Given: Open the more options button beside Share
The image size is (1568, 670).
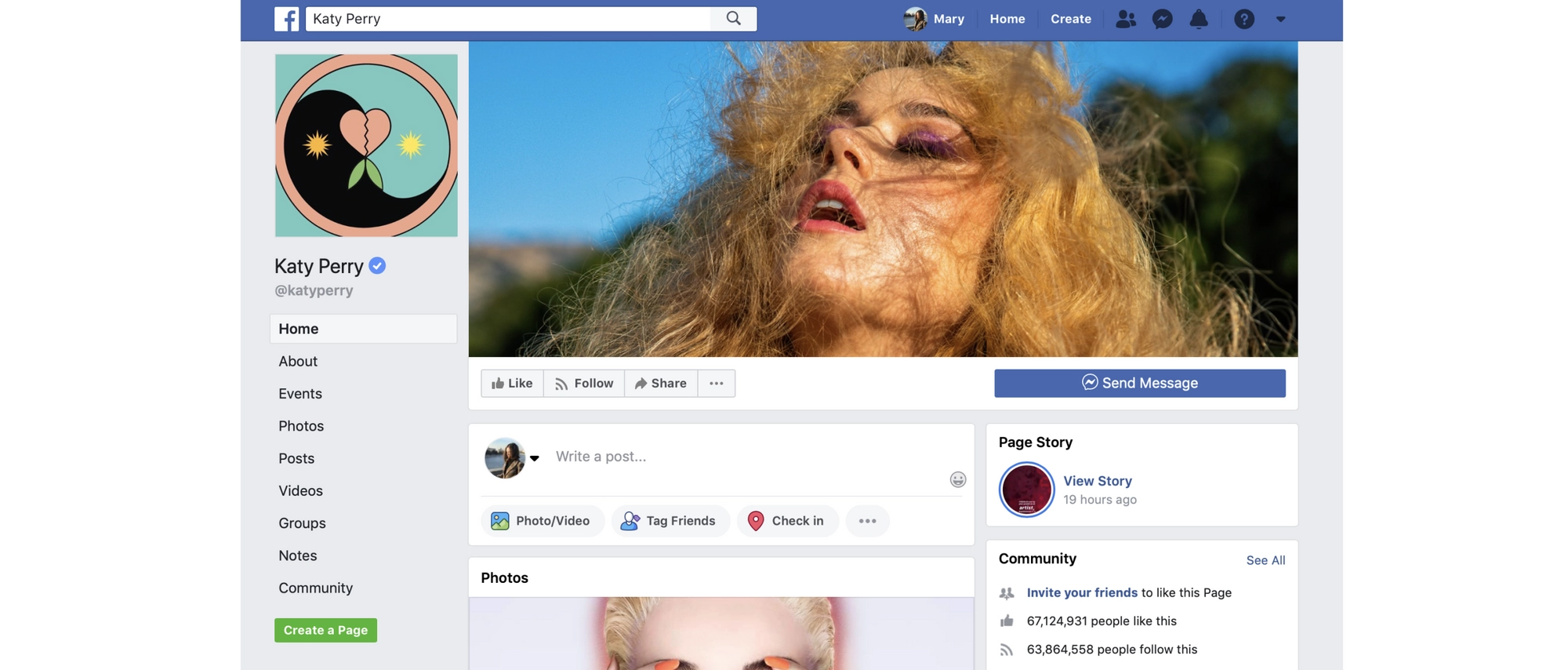Looking at the screenshot, I should coord(717,383).
